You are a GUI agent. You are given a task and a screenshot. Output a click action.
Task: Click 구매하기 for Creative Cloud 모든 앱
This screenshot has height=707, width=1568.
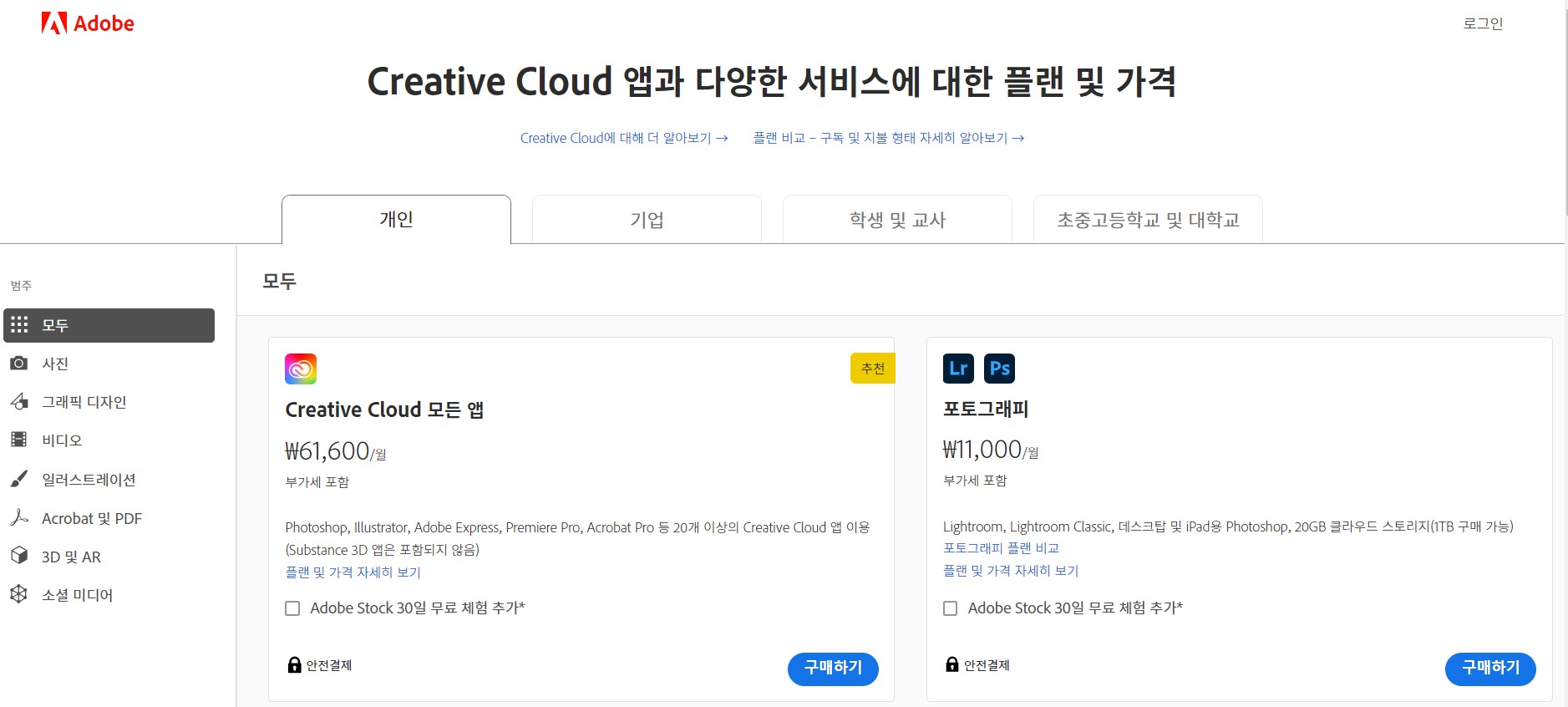[x=833, y=669]
